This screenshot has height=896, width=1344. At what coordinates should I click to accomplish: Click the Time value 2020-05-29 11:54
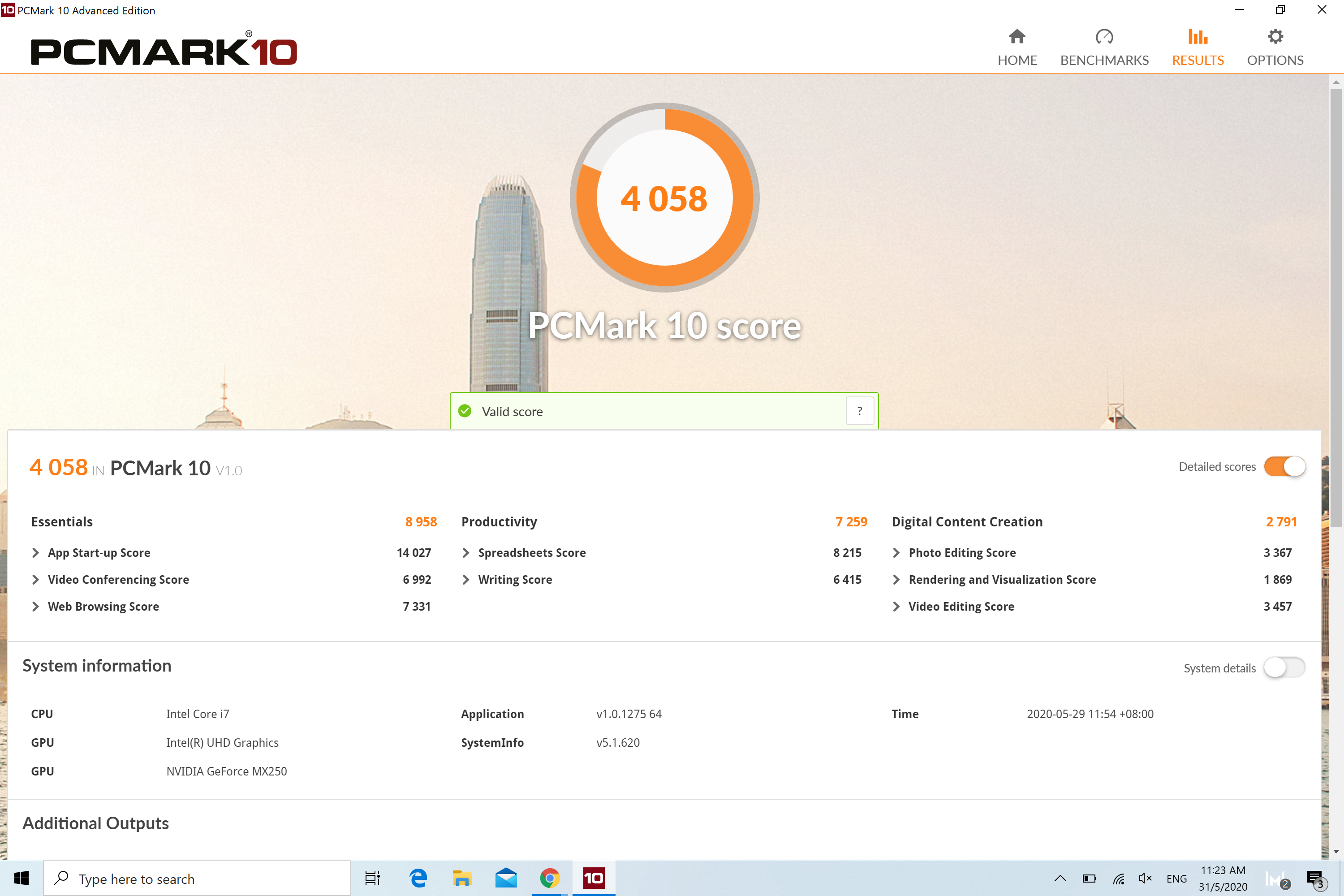[x=1090, y=714]
